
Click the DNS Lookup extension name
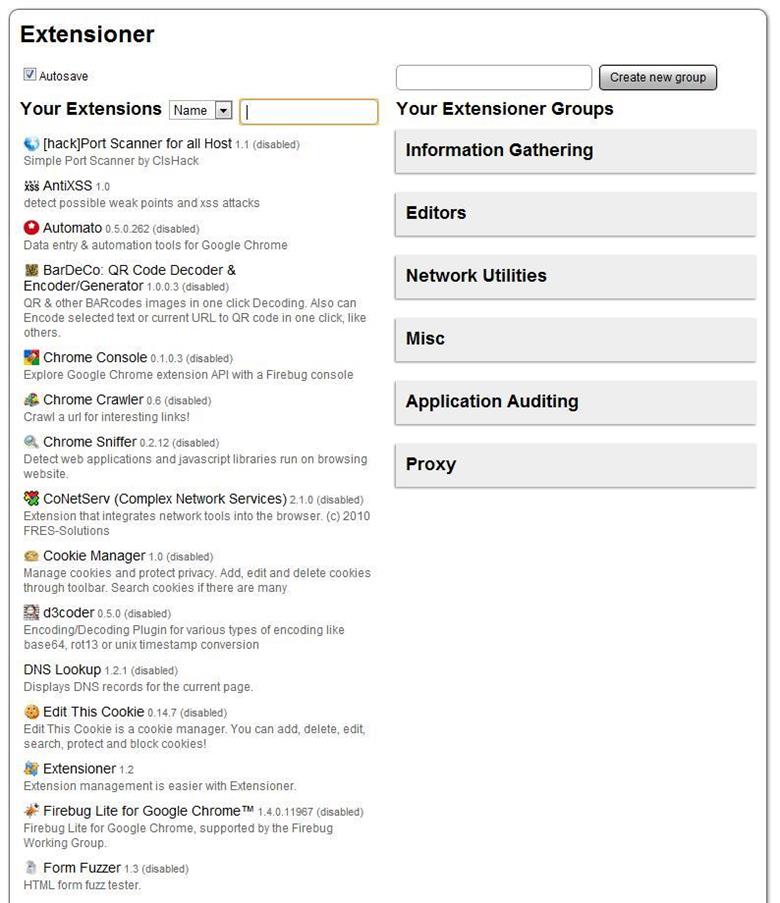pos(62,670)
